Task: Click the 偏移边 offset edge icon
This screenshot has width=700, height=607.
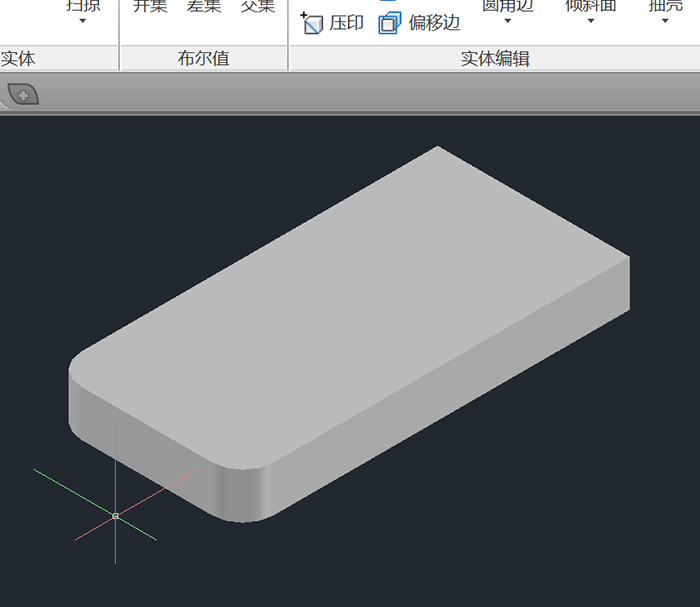Action: [390, 23]
